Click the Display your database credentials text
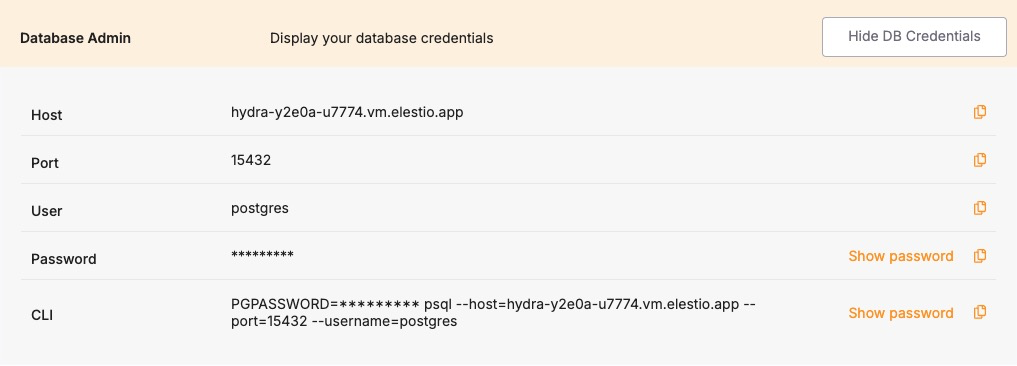The image size is (1017, 366). (381, 38)
